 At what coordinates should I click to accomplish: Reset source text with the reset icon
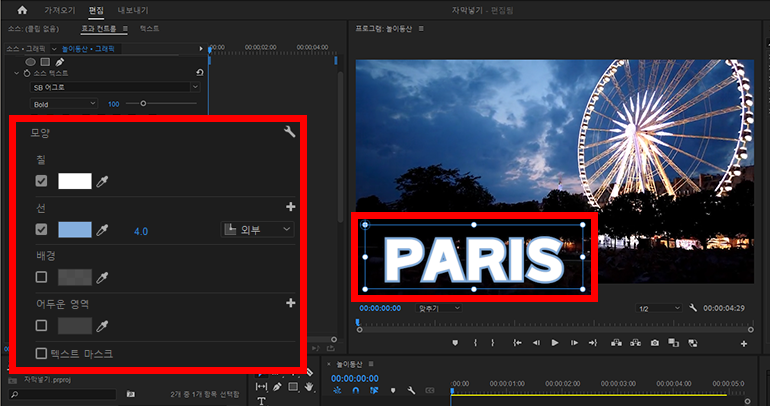pyautogui.click(x=199, y=73)
